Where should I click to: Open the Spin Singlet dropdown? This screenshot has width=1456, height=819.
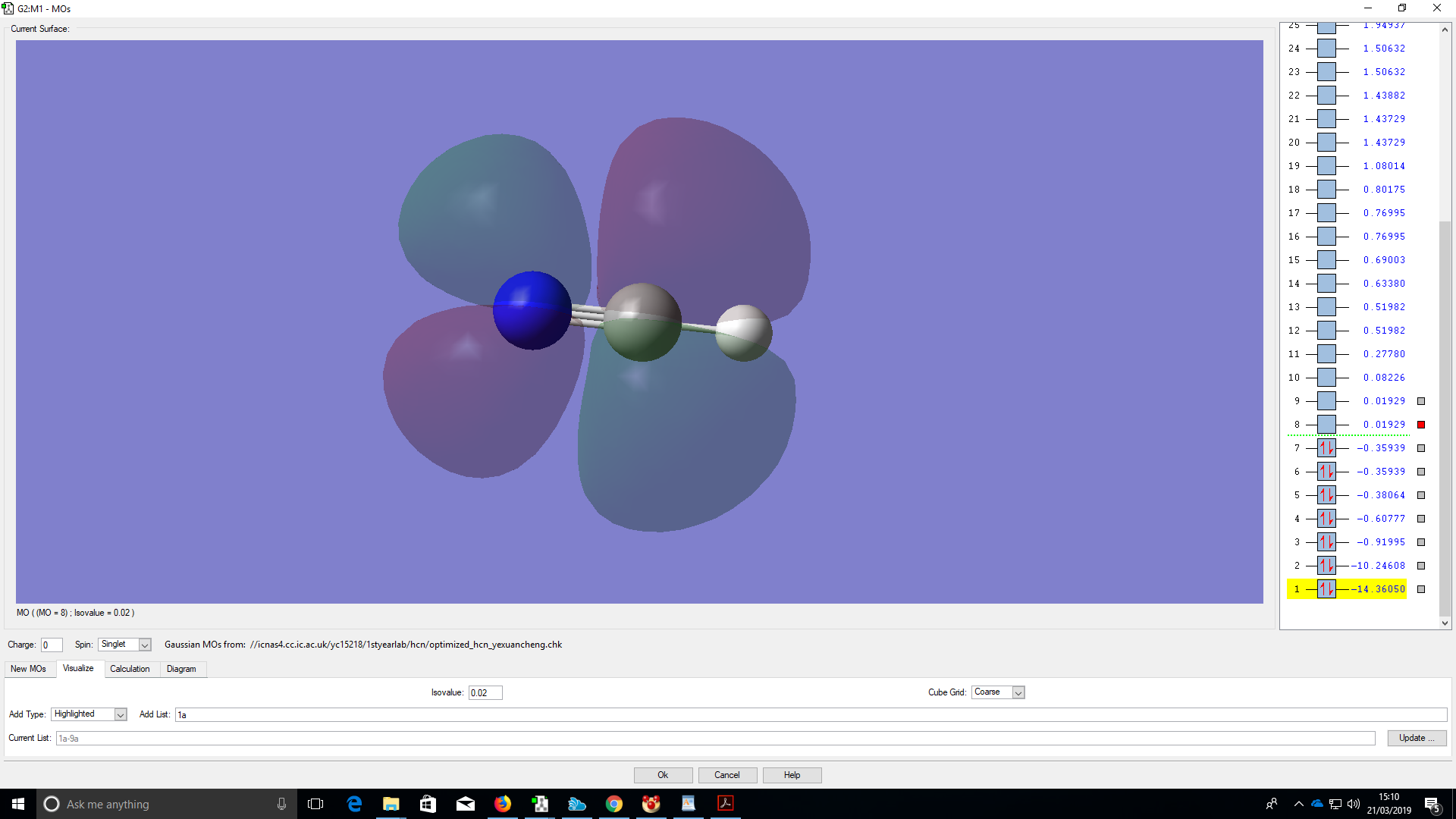(x=145, y=645)
